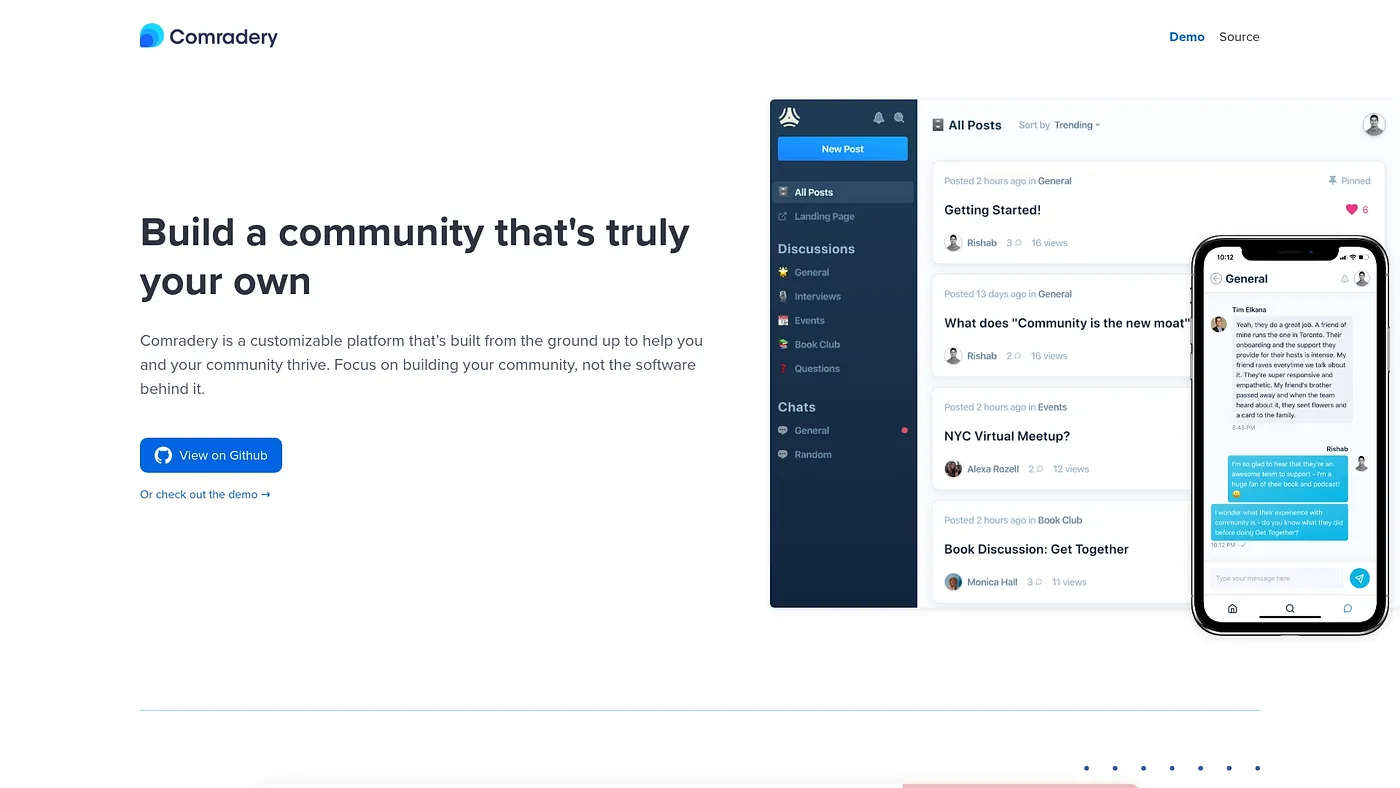Select All Posts in the sidebar
The image size is (1400, 788).
(x=843, y=192)
